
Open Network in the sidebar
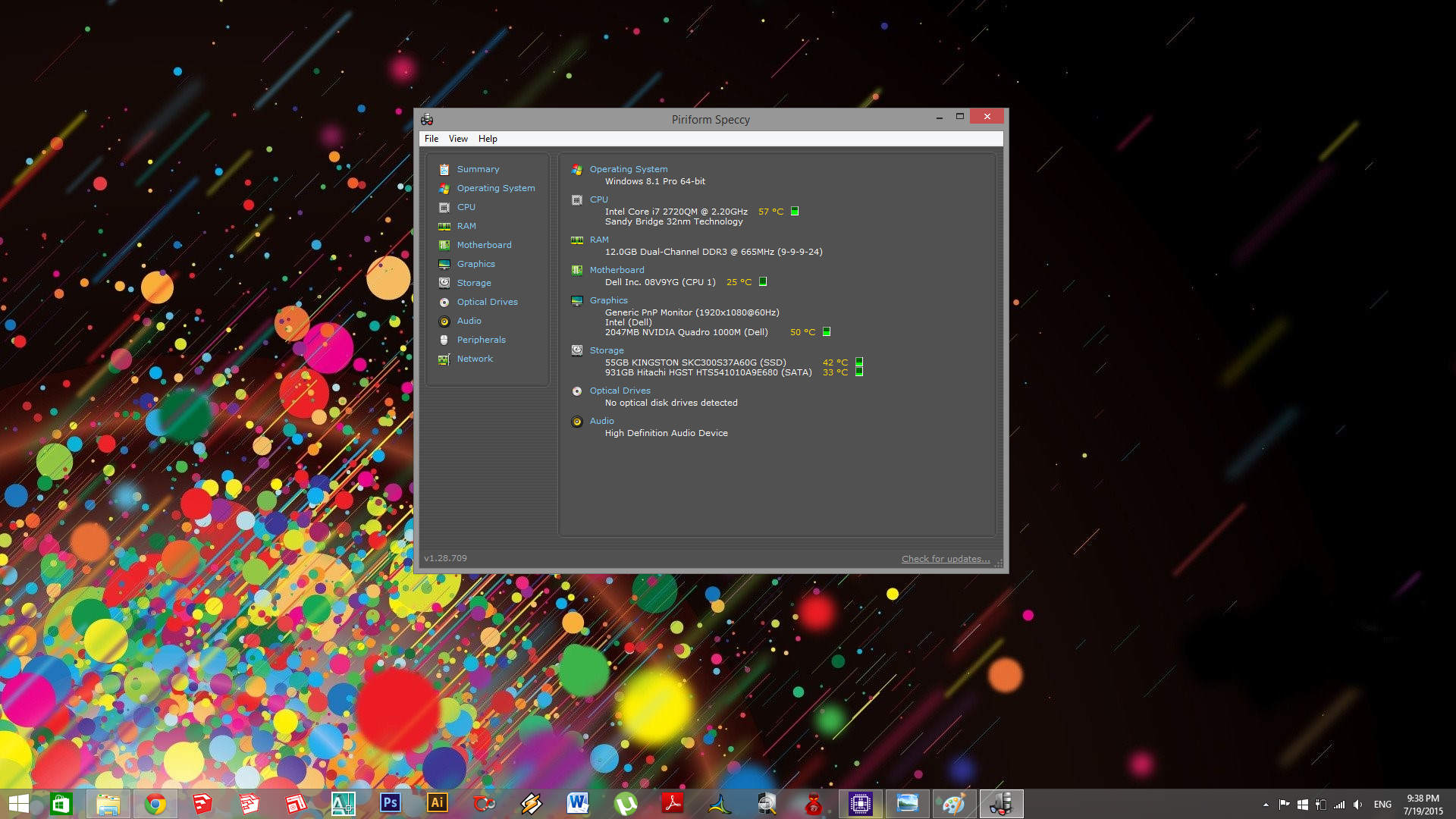pyautogui.click(x=475, y=359)
